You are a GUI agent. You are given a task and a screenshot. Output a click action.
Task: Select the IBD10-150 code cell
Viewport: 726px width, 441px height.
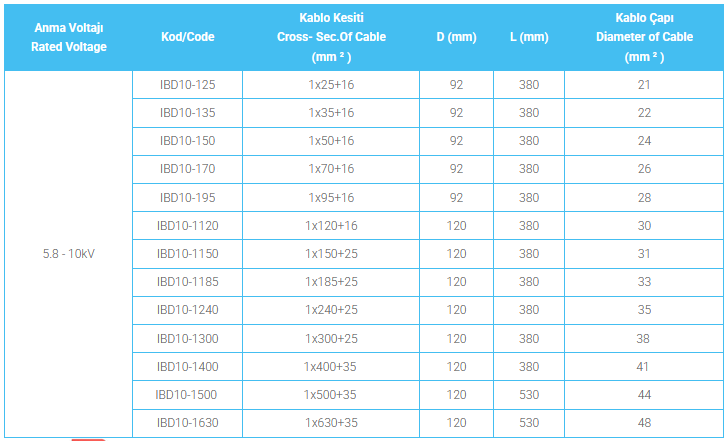pos(187,141)
